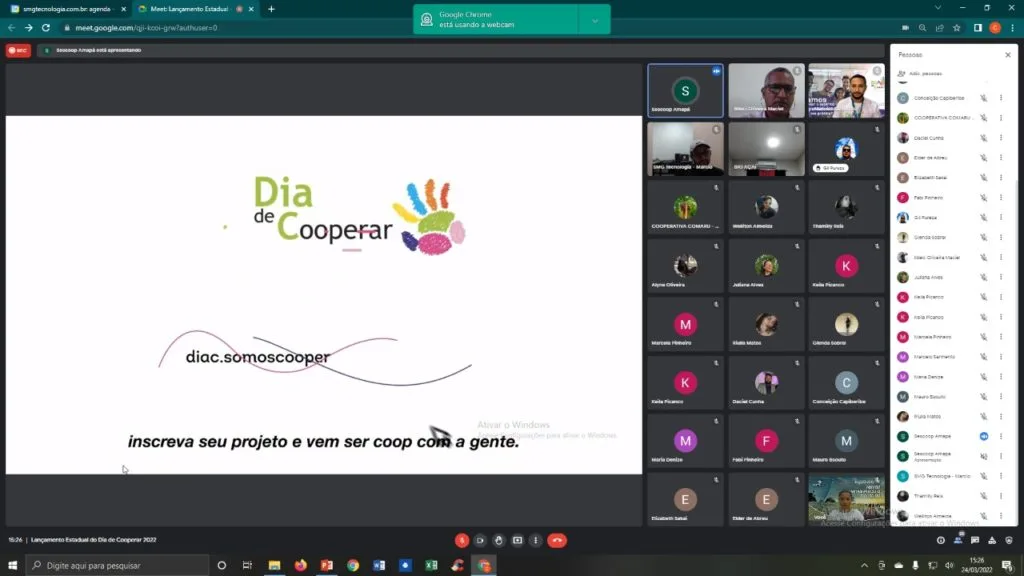This screenshot has height=576, width=1024.
Task: Click the REC recording indicator
Action: click(18, 50)
